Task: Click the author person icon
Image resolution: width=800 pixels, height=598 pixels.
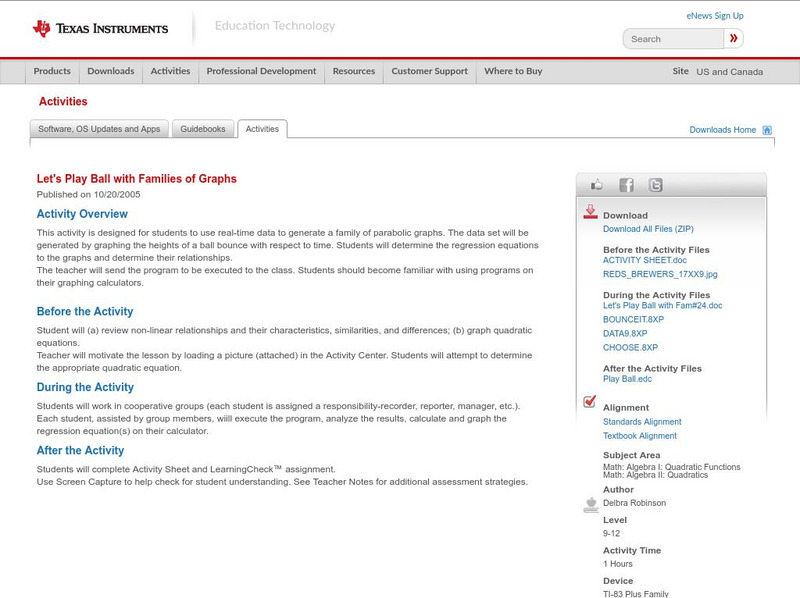Action: click(591, 505)
